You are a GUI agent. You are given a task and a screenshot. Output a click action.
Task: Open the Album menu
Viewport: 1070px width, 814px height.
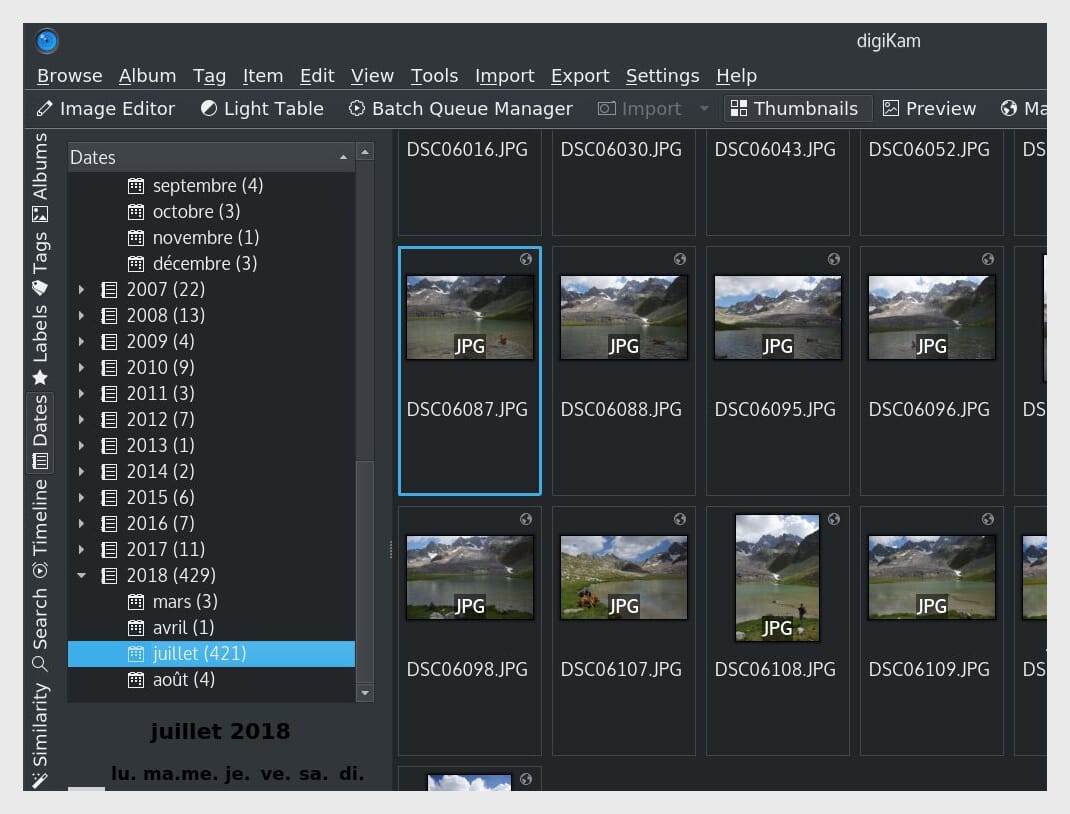coord(147,76)
